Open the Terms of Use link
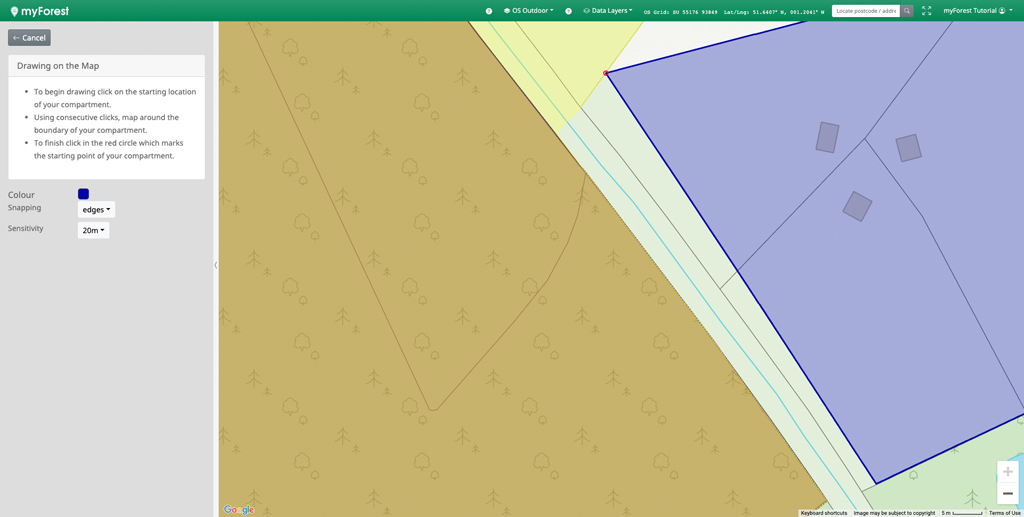1024x517 pixels. [x=1004, y=513]
